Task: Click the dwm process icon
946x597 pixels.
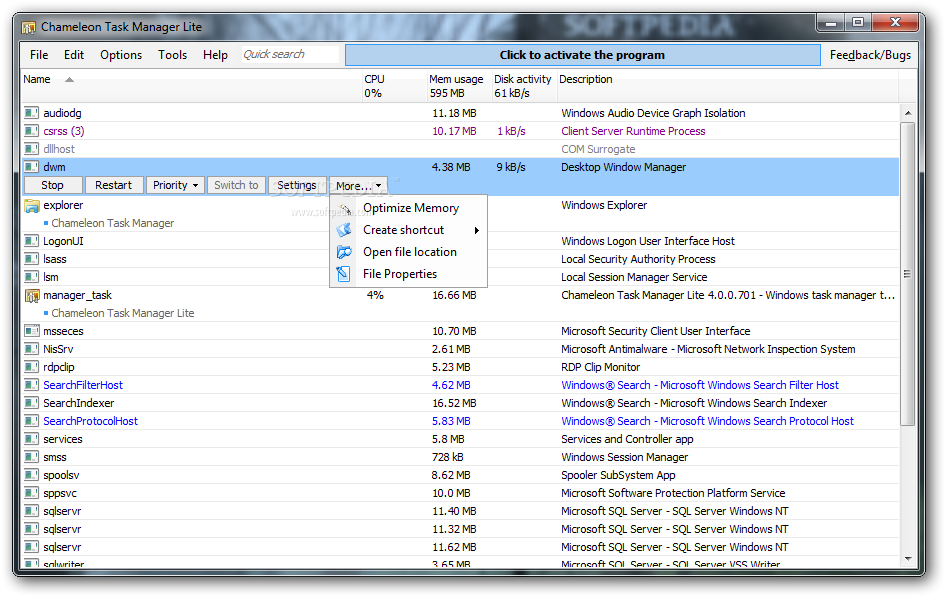Action: (x=31, y=167)
